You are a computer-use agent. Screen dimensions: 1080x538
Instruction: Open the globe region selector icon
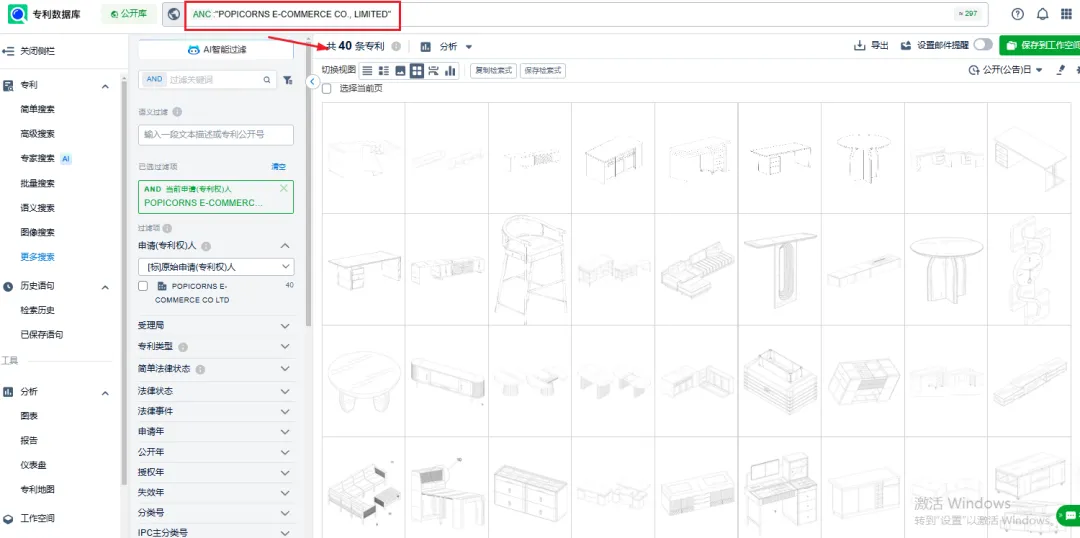174,14
